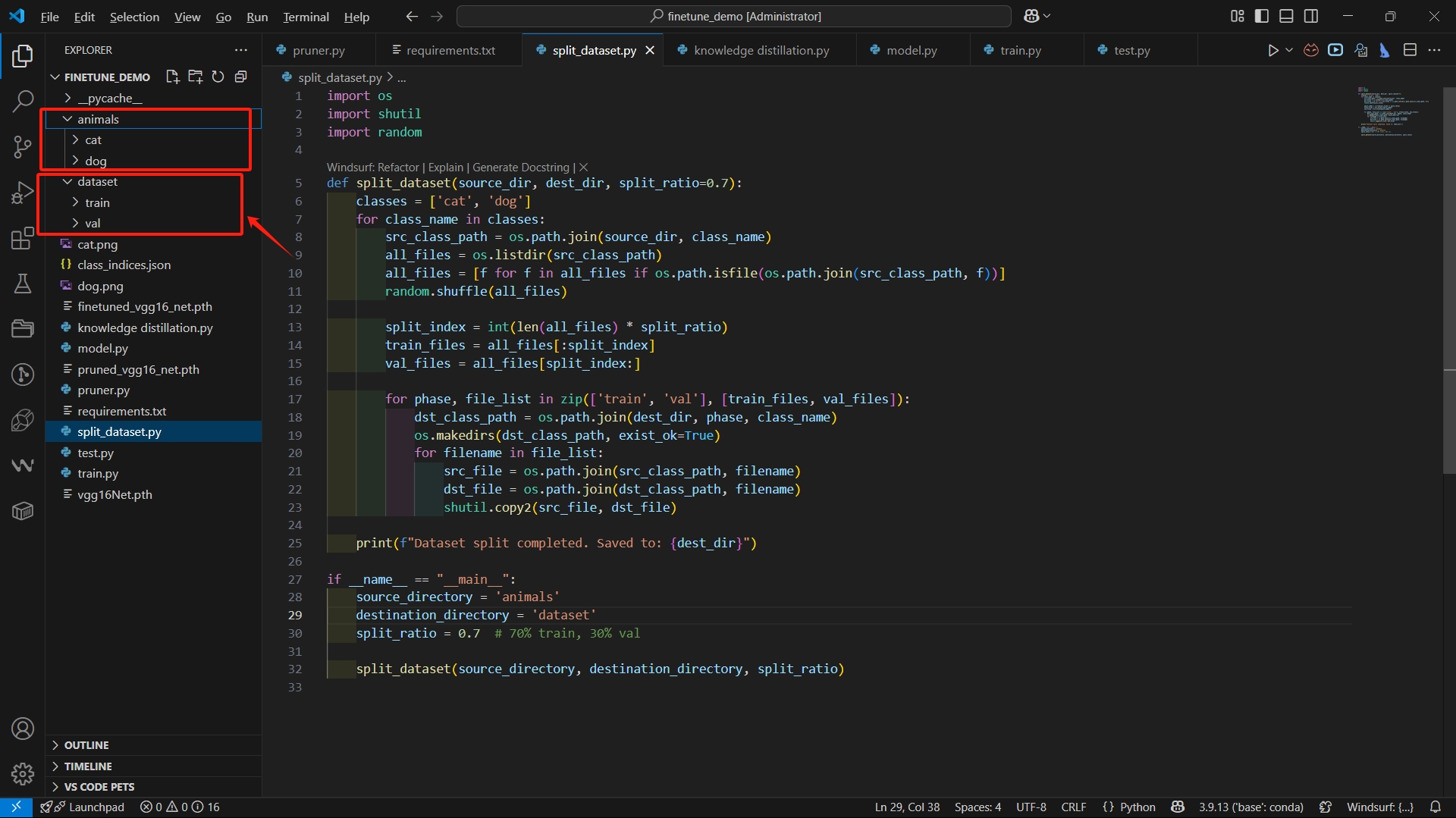Open the Accounts menu
The image size is (1456, 818).
23,729
